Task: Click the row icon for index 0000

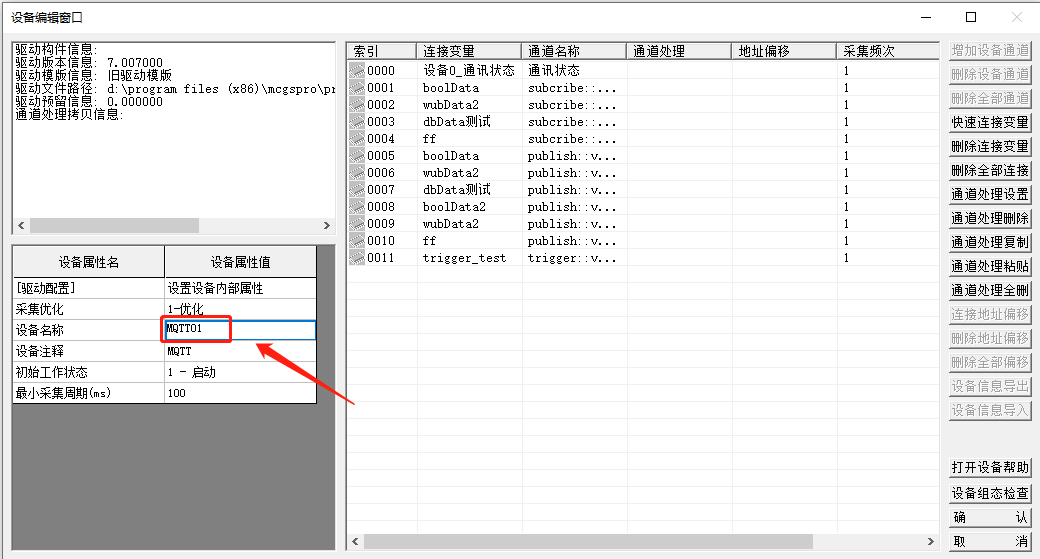Action: (356, 71)
